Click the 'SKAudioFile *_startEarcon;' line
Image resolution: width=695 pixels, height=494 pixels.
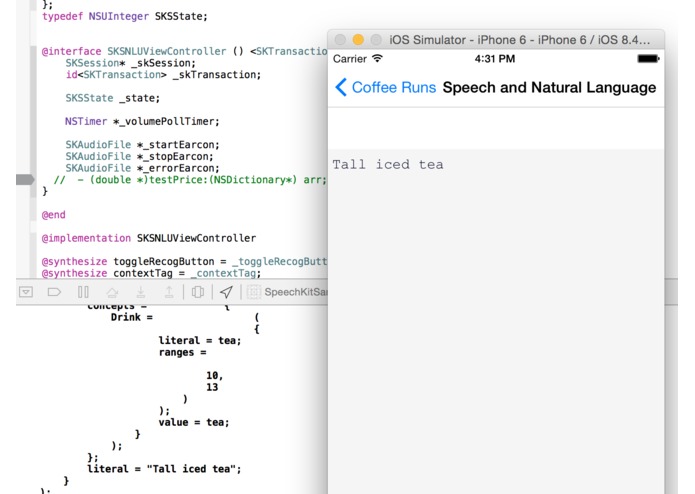point(142,144)
